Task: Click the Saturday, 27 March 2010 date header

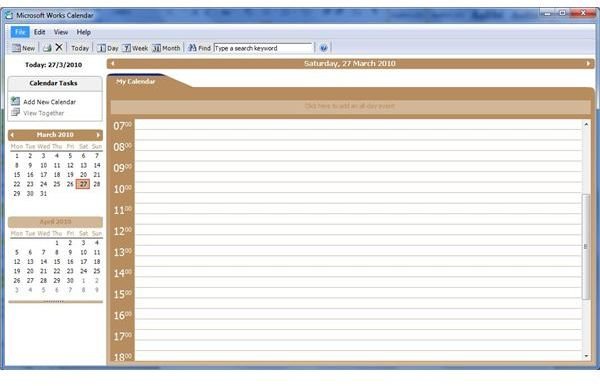Action: click(x=350, y=64)
